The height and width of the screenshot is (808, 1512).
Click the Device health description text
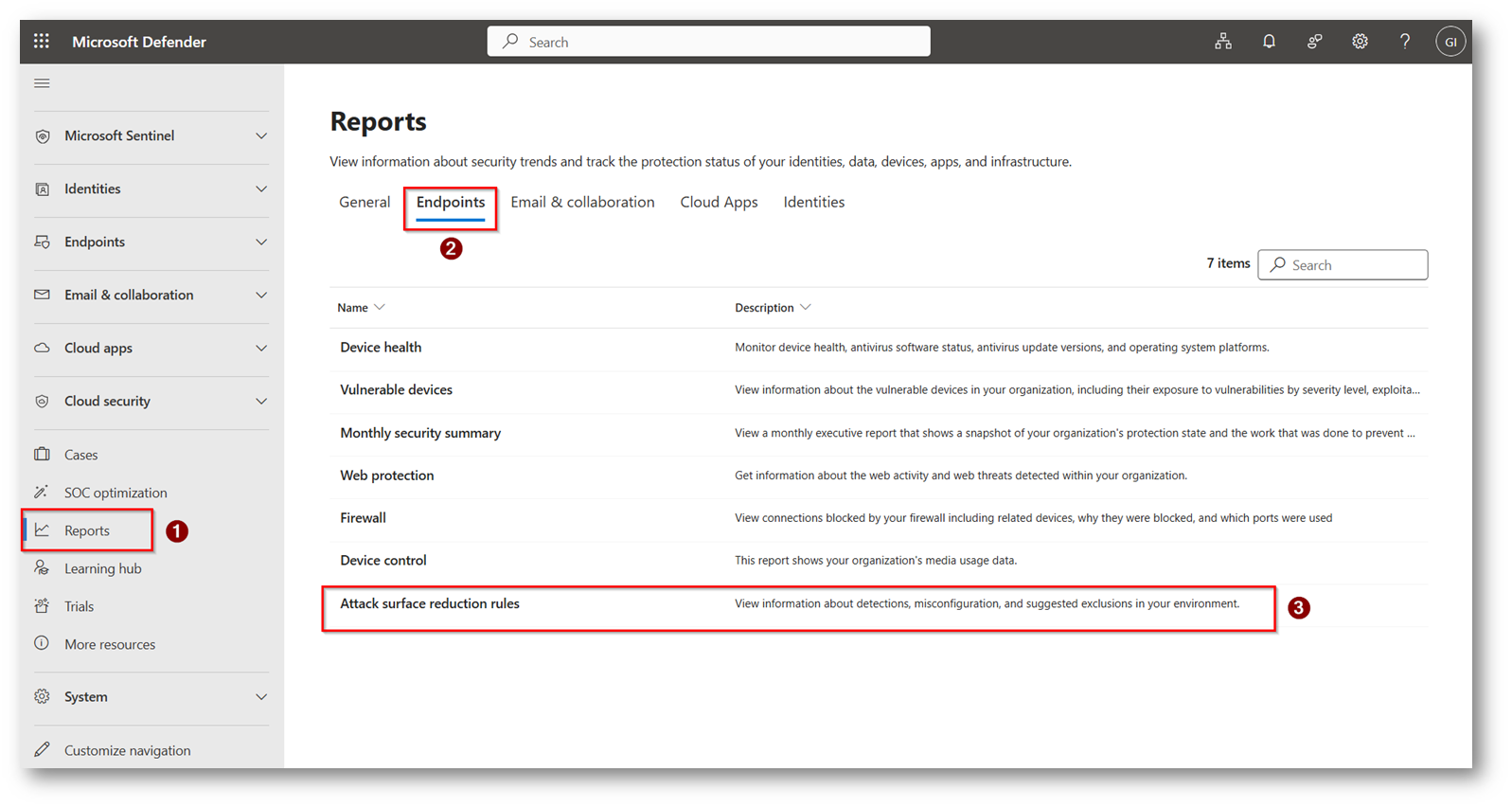point(1002,348)
